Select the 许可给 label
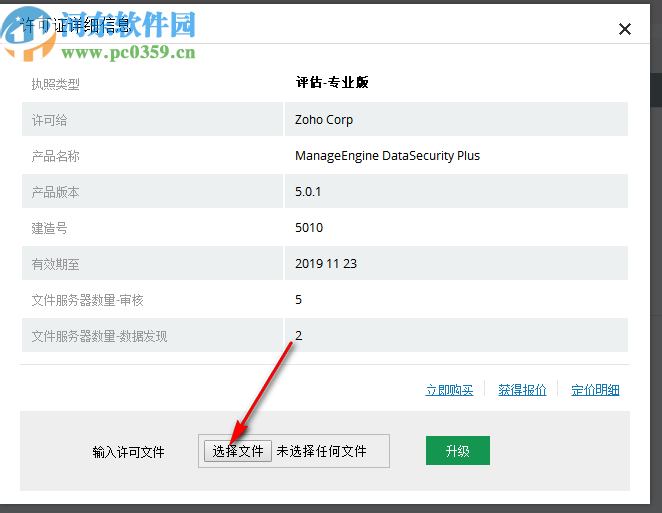The width and height of the screenshot is (662, 513). click(49, 120)
